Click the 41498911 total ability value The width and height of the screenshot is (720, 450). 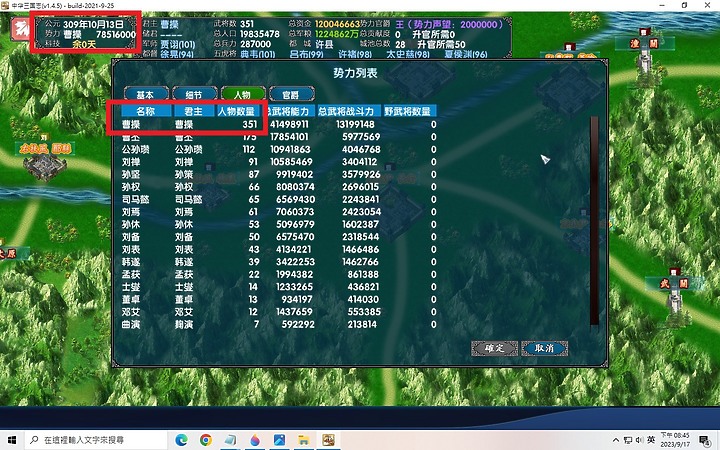(x=289, y=124)
